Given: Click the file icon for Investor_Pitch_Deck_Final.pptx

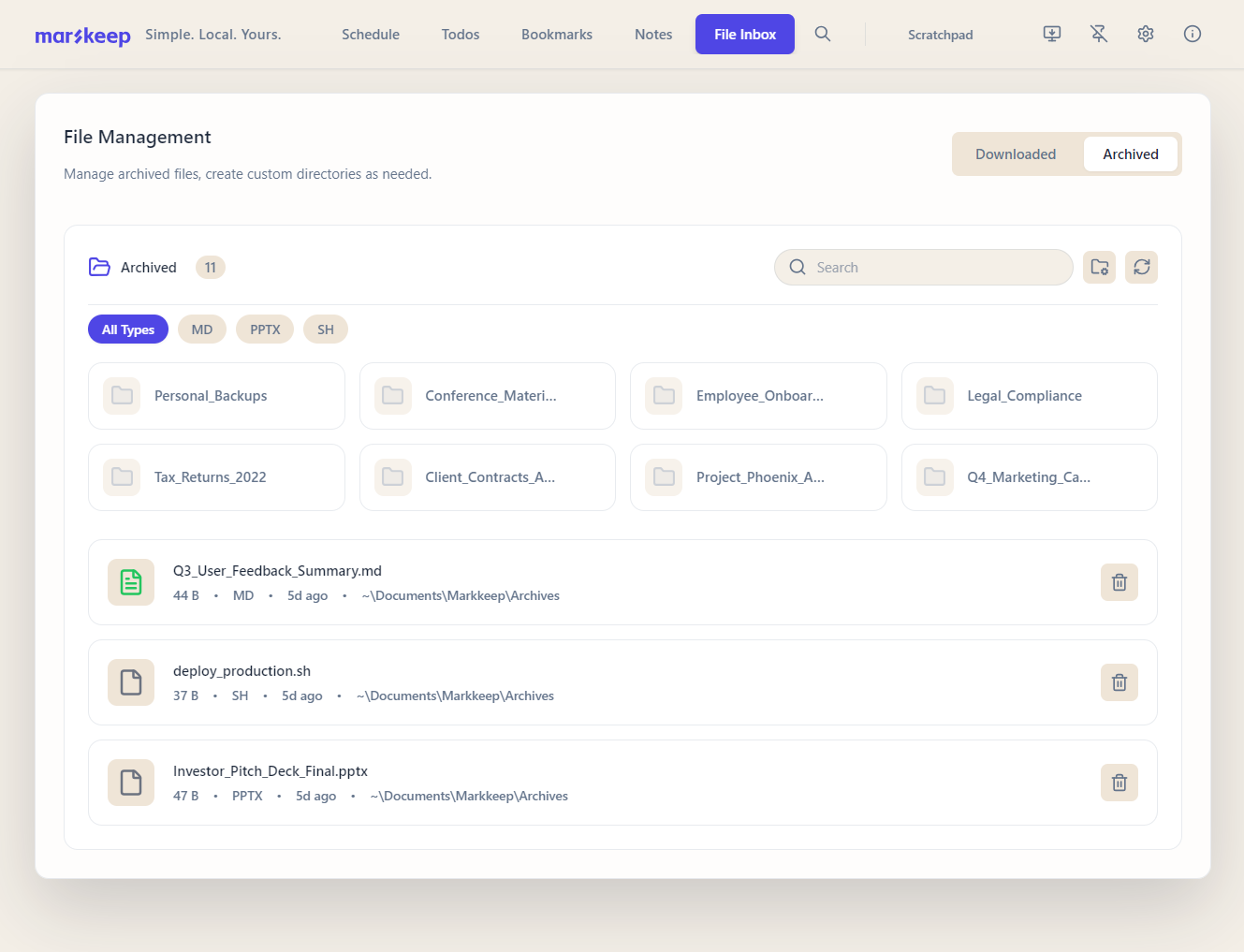Looking at the screenshot, I should point(131,783).
